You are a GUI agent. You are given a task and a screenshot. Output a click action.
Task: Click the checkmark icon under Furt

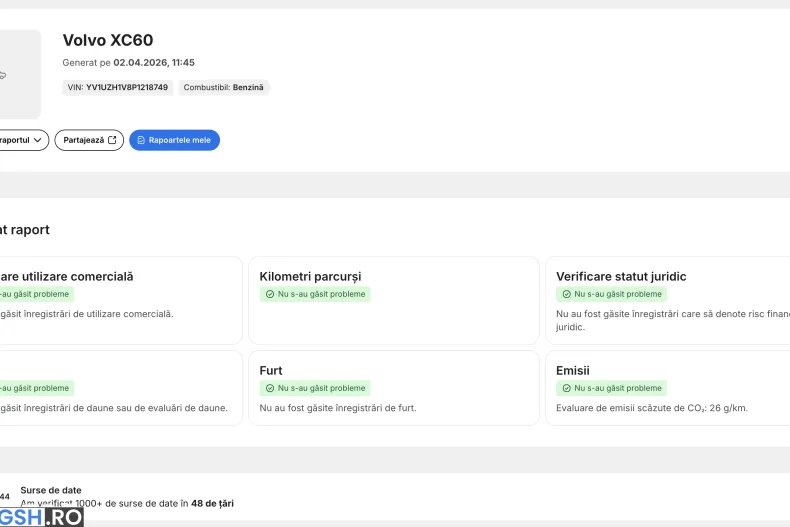[269, 388]
